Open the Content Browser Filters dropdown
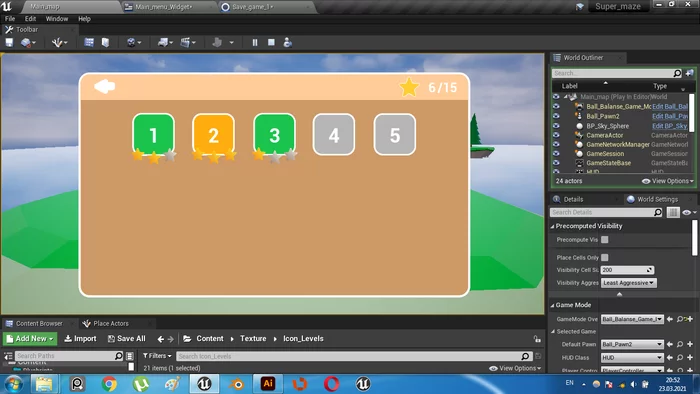700x394 pixels. pos(157,356)
